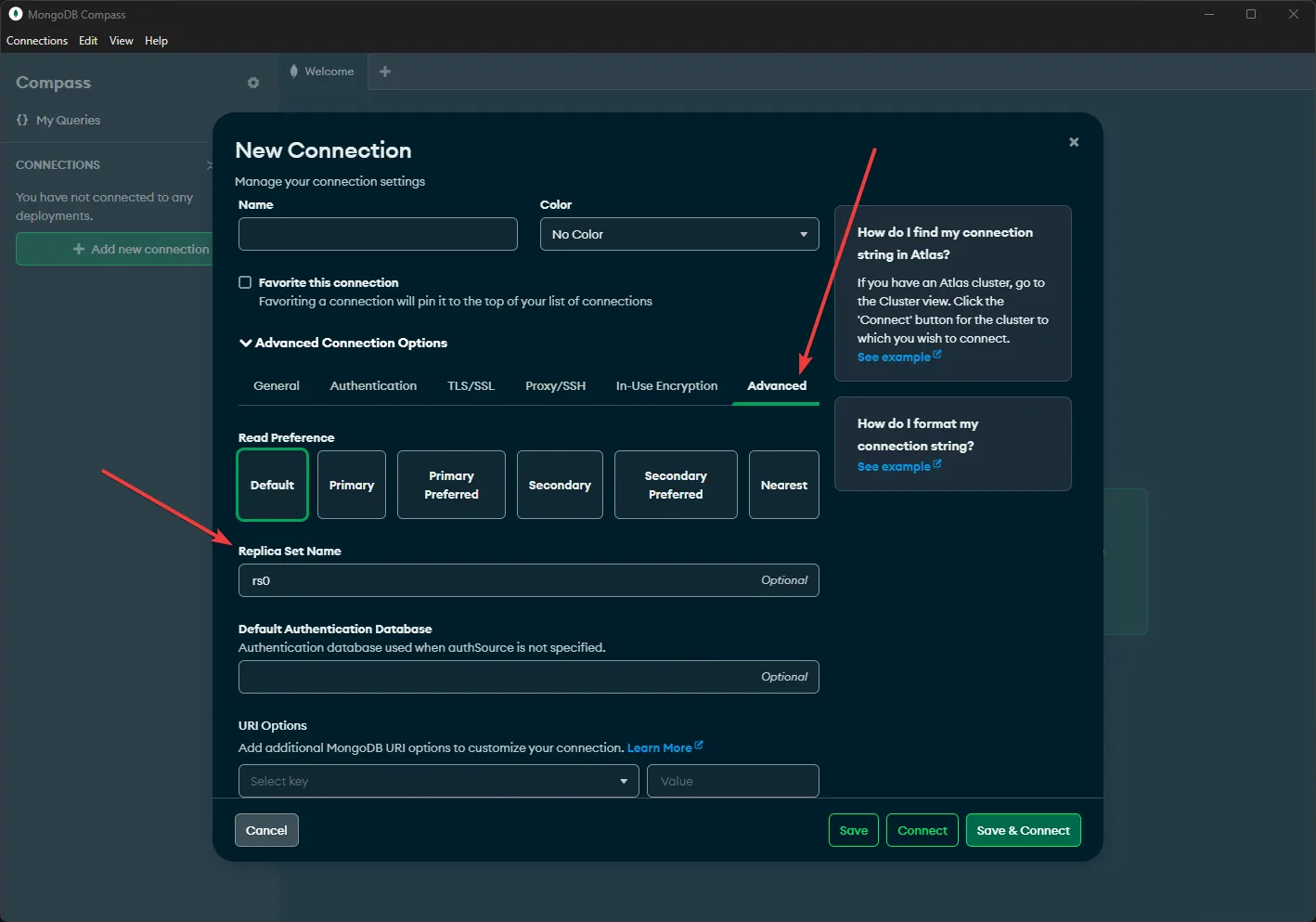Viewport: 1316px width, 922px height.
Task: Select the Primary Preferred read preference
Action: point(451,485)
